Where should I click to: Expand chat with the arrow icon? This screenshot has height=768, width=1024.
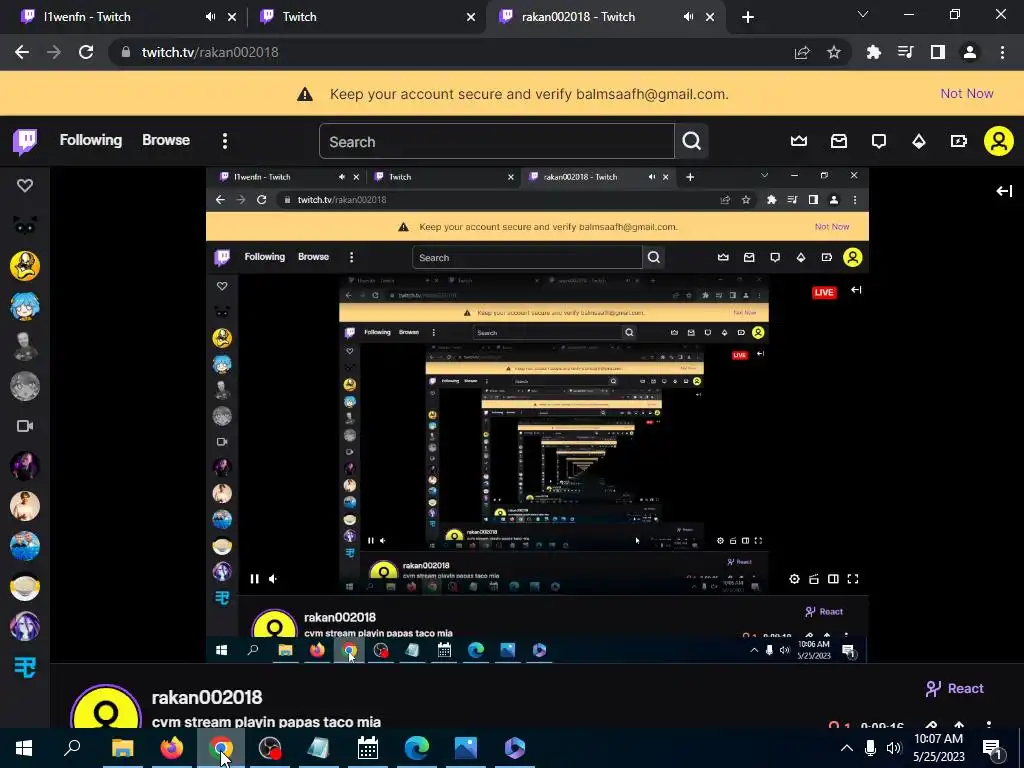[1004, 191]
